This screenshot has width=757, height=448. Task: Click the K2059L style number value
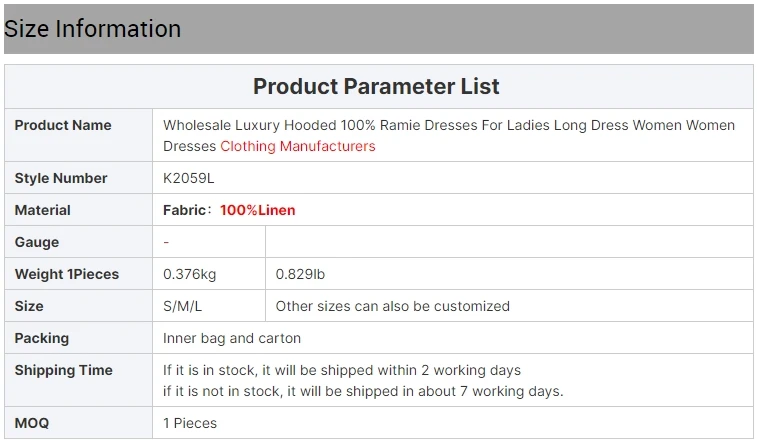(189, 178)
